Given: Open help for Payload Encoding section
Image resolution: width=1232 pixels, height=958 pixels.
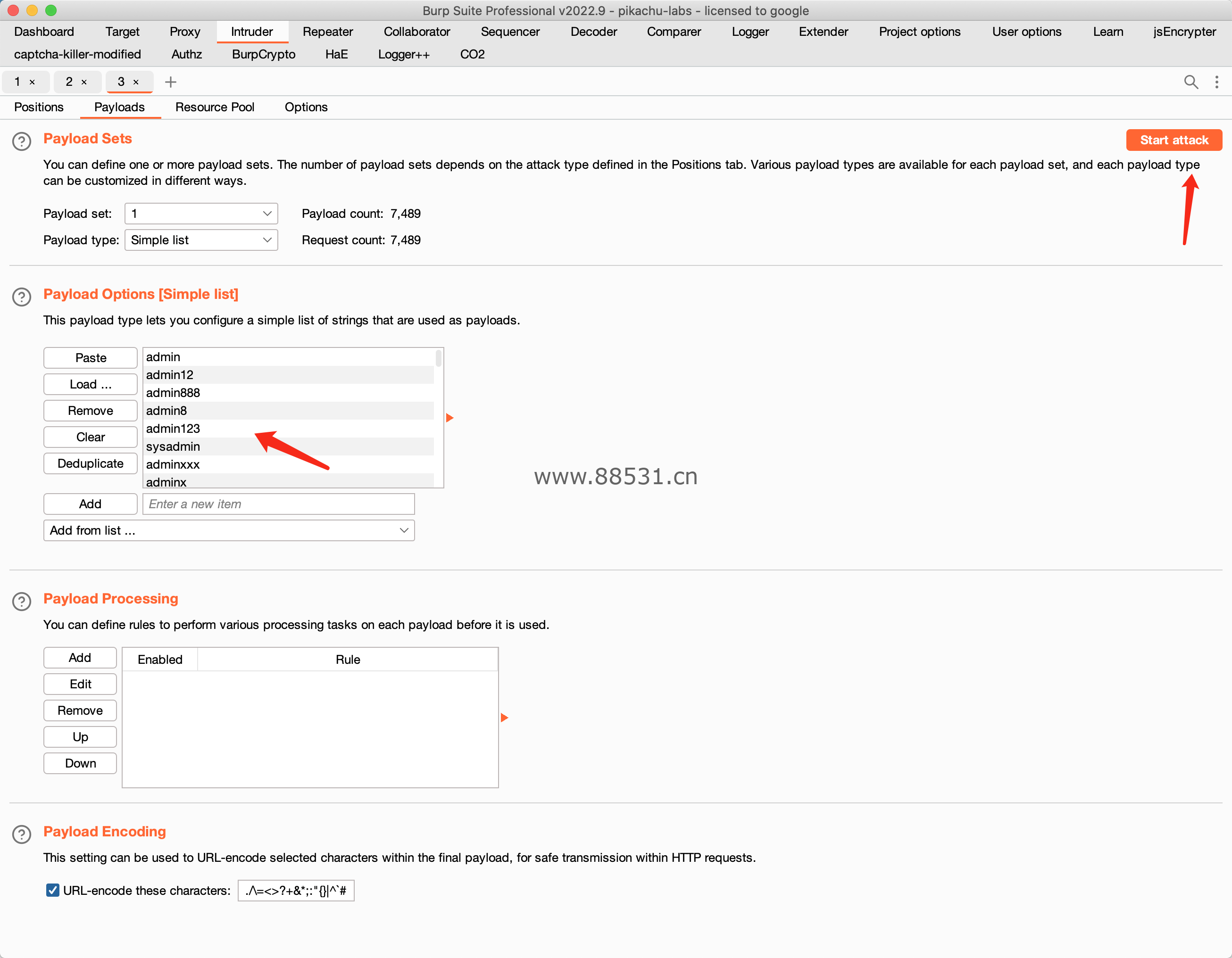Looking at the screenshot, I should (x=21, y=834).
